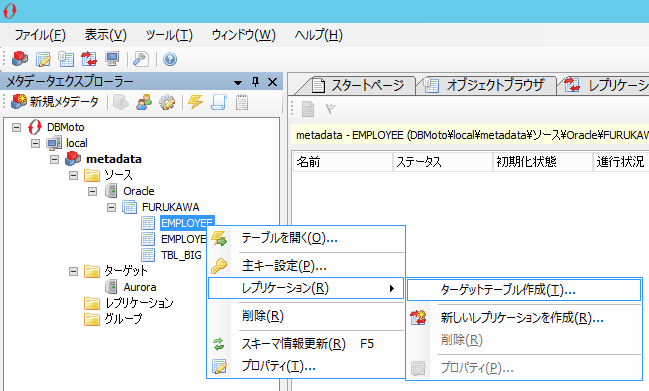Click the blue help question mark icon
Image resolution: width=649 pixels, height=391 pixels.
170,59
